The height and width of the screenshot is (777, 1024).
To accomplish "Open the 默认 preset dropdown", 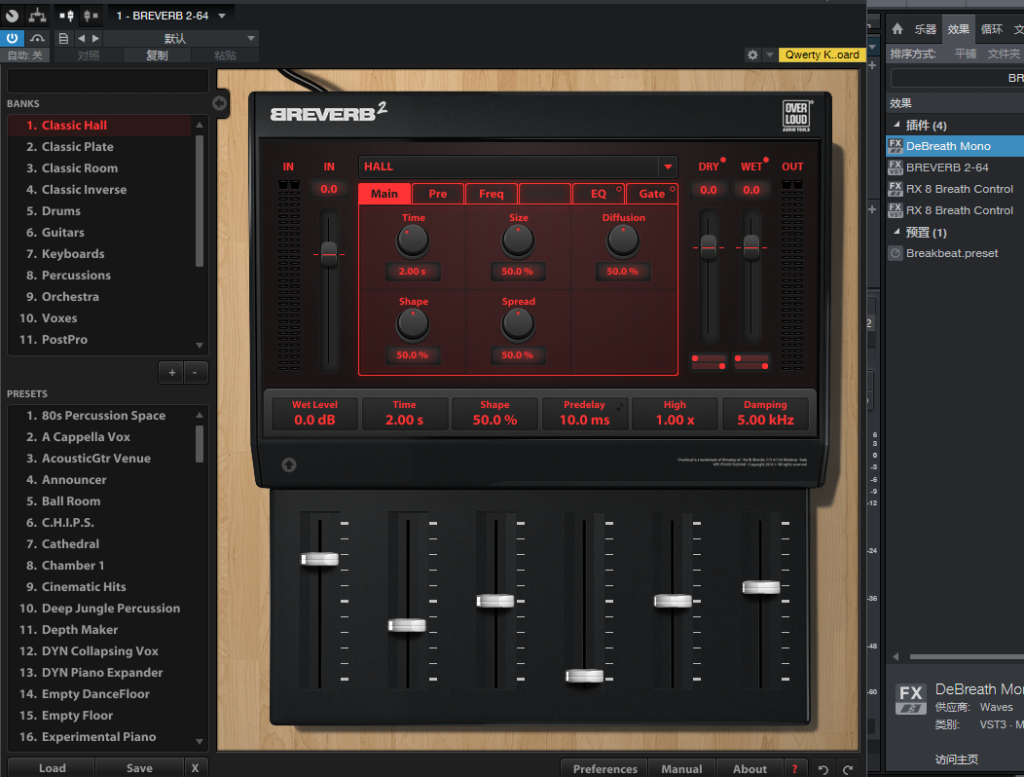I will coord(181,38).
